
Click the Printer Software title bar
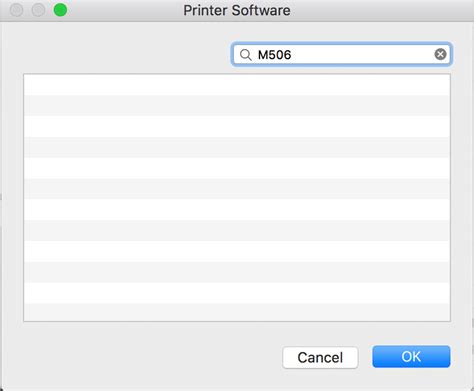(237, 10)
